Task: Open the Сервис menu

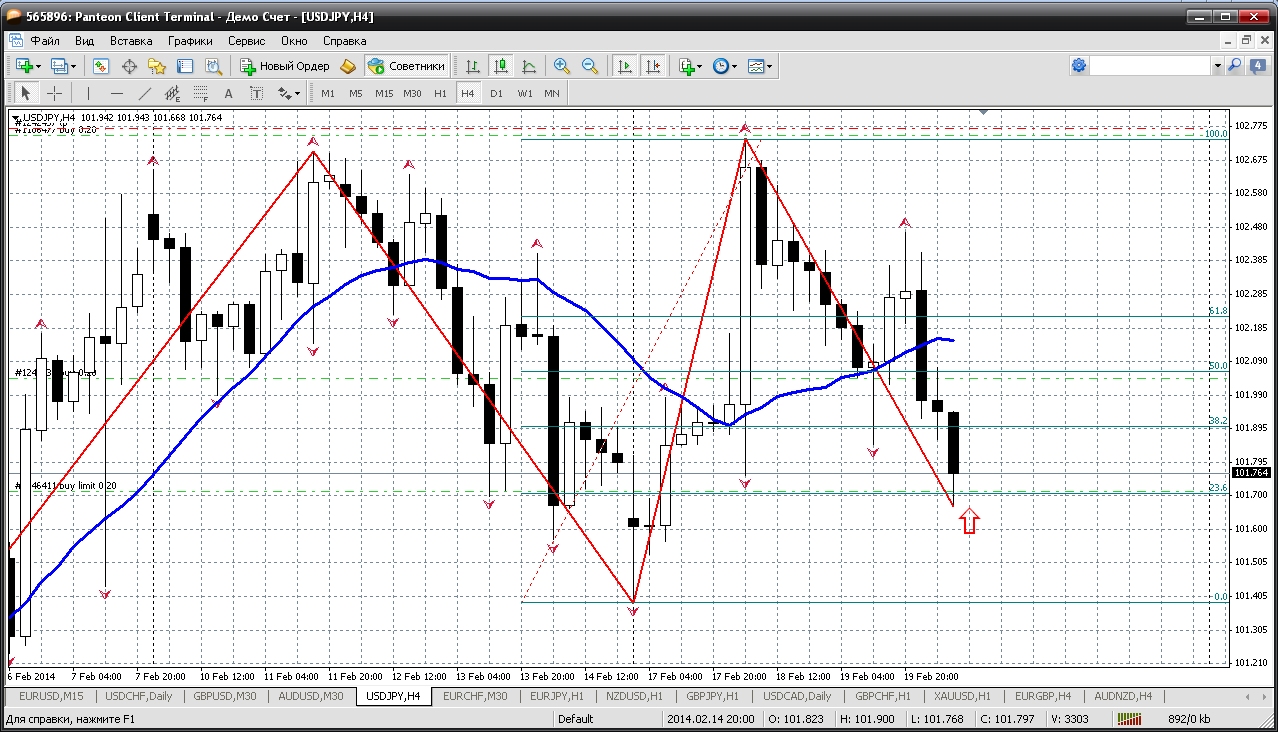Action: (246, 41)
